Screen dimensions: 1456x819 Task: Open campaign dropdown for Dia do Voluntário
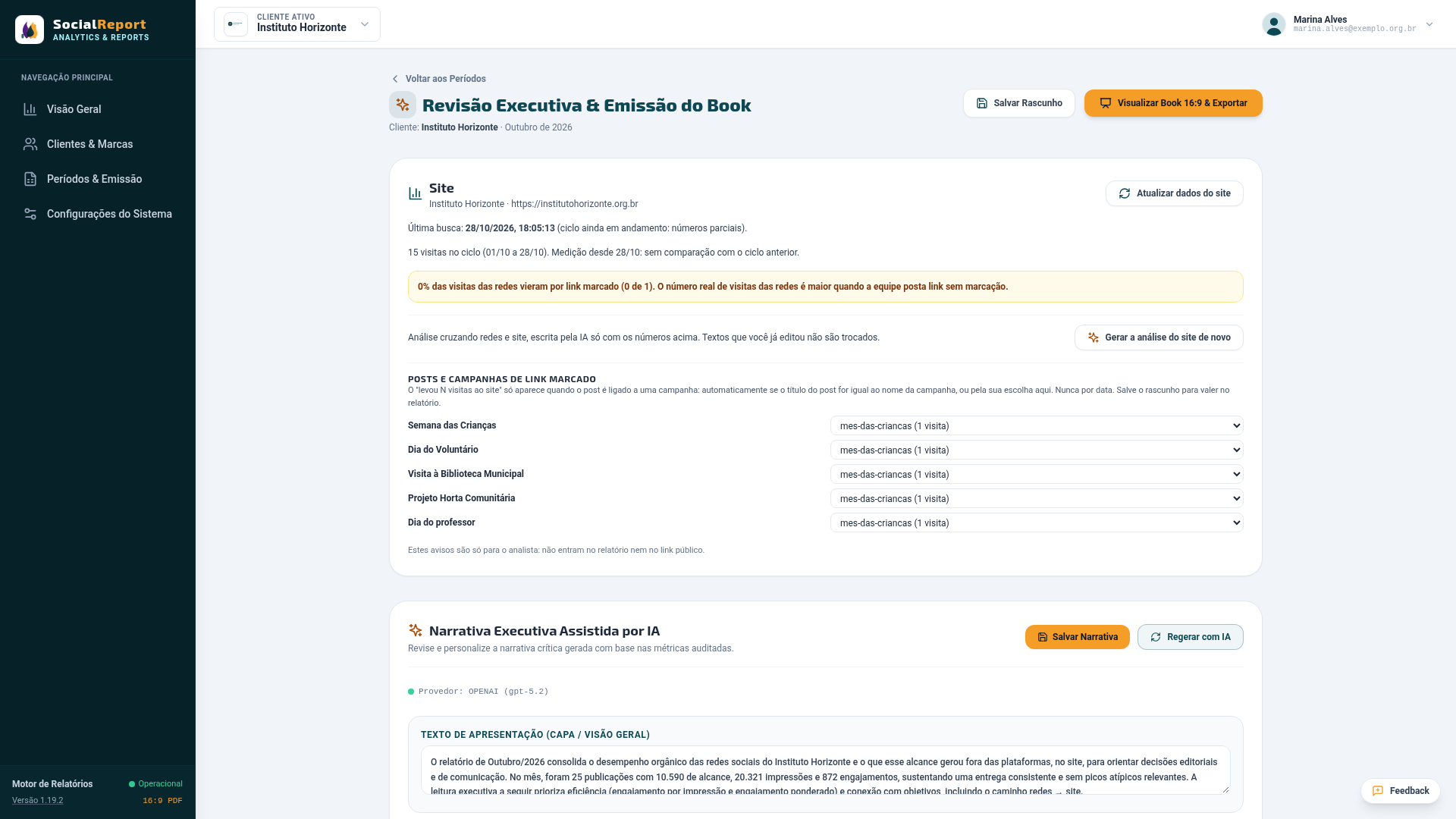click(1037, 450)
